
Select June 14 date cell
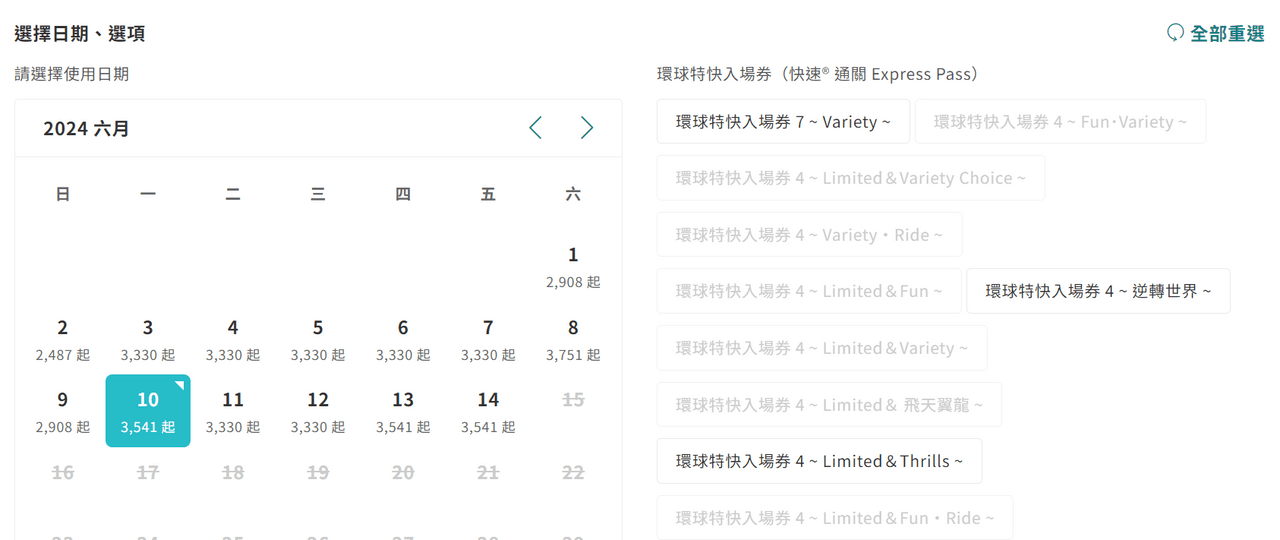[x=488, y=411]
